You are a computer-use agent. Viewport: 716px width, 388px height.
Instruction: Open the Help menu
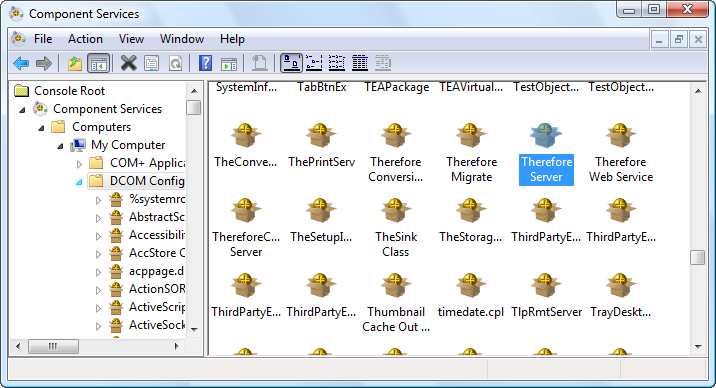232,39
